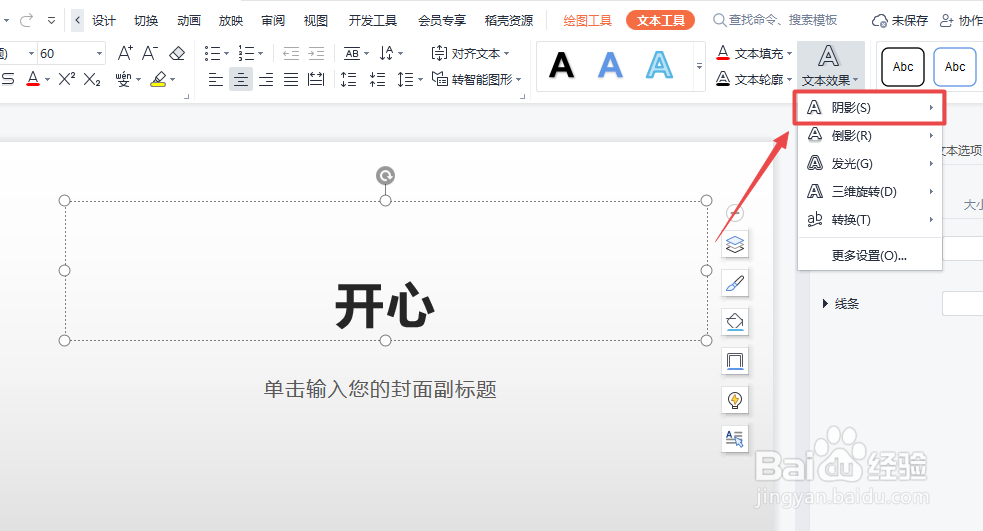The width and height of the screenshot is (983, 531).
Task: Choose light-blue outline text style A
Action: click(659, 65)
